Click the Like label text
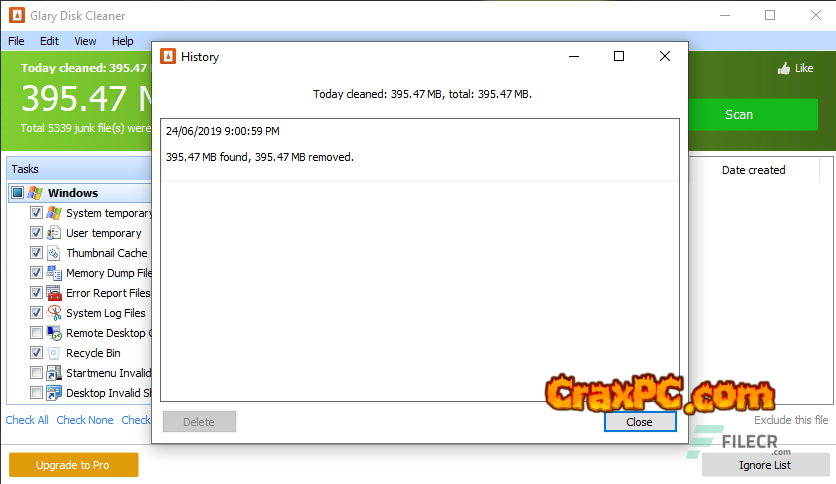 pyautogui.click(x=804, y=68)
